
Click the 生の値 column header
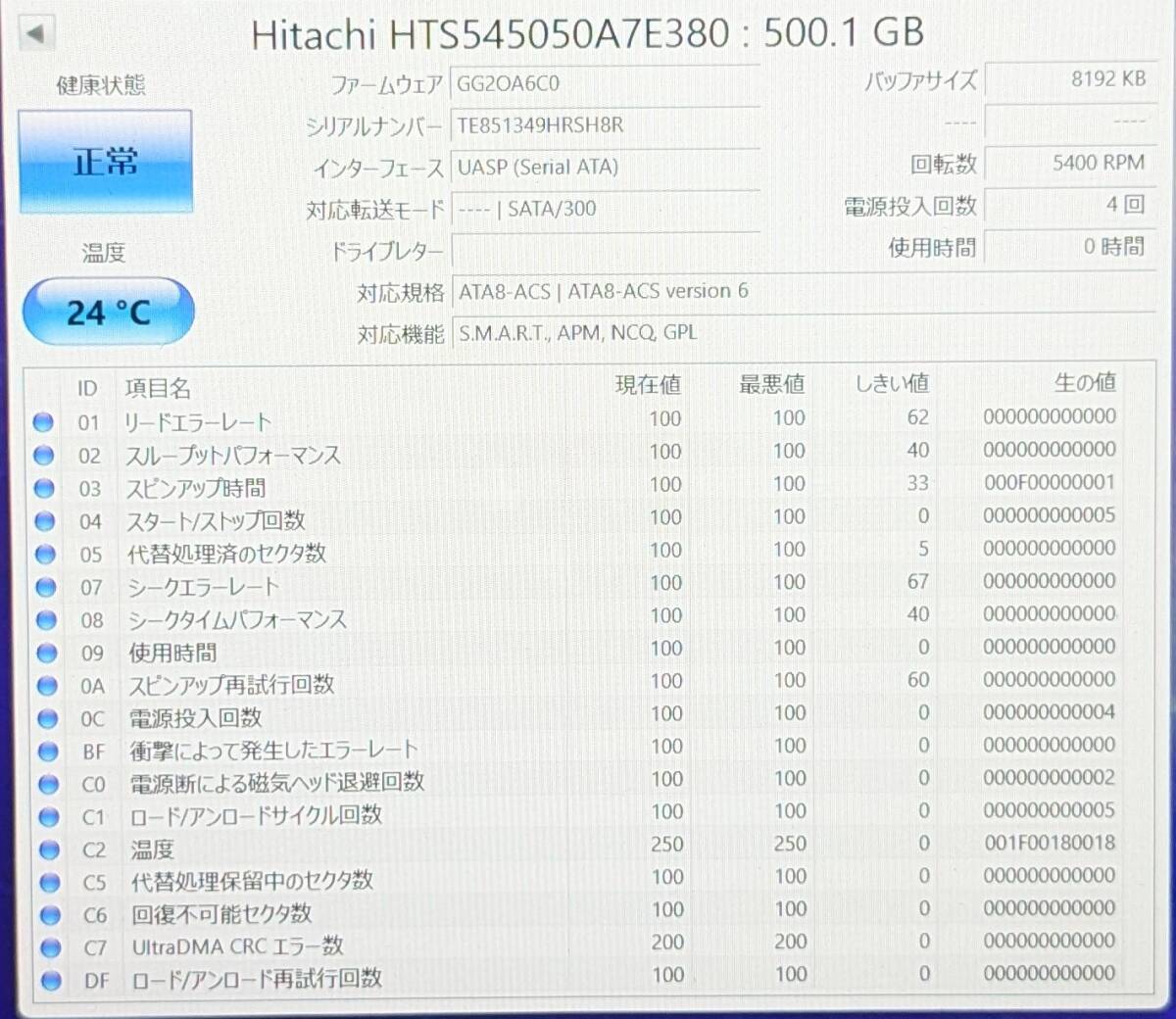coord(1085,382)
